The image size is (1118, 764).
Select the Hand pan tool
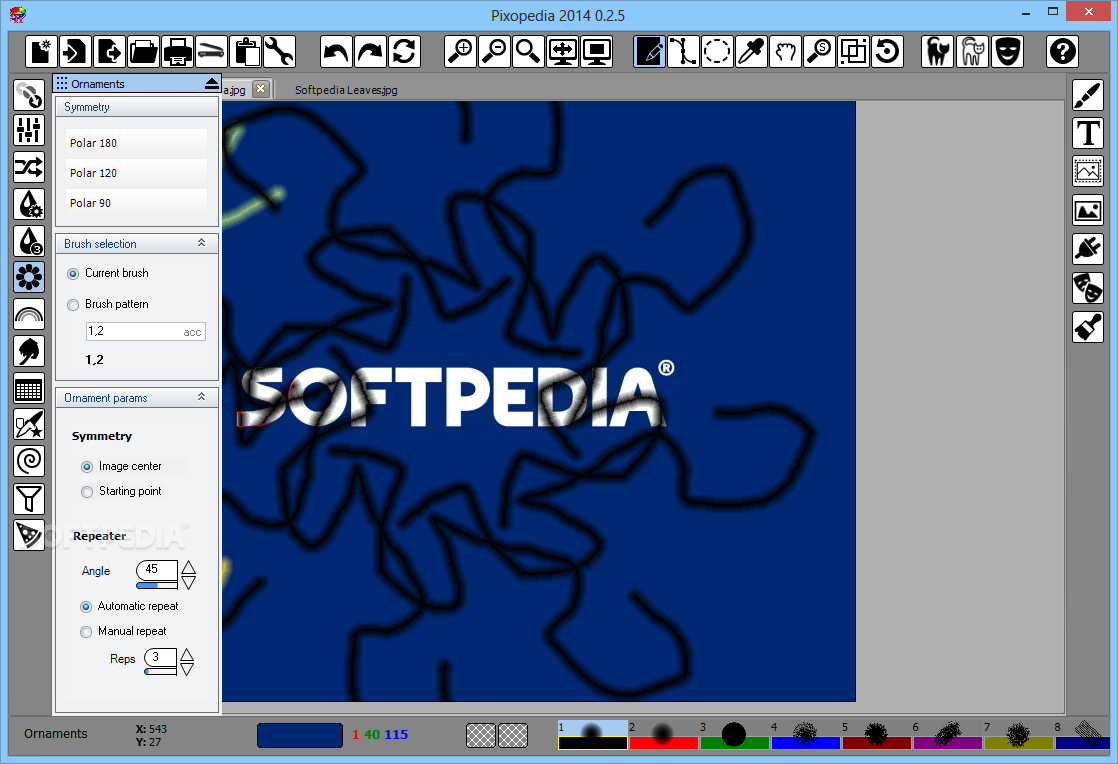(786, 51)
